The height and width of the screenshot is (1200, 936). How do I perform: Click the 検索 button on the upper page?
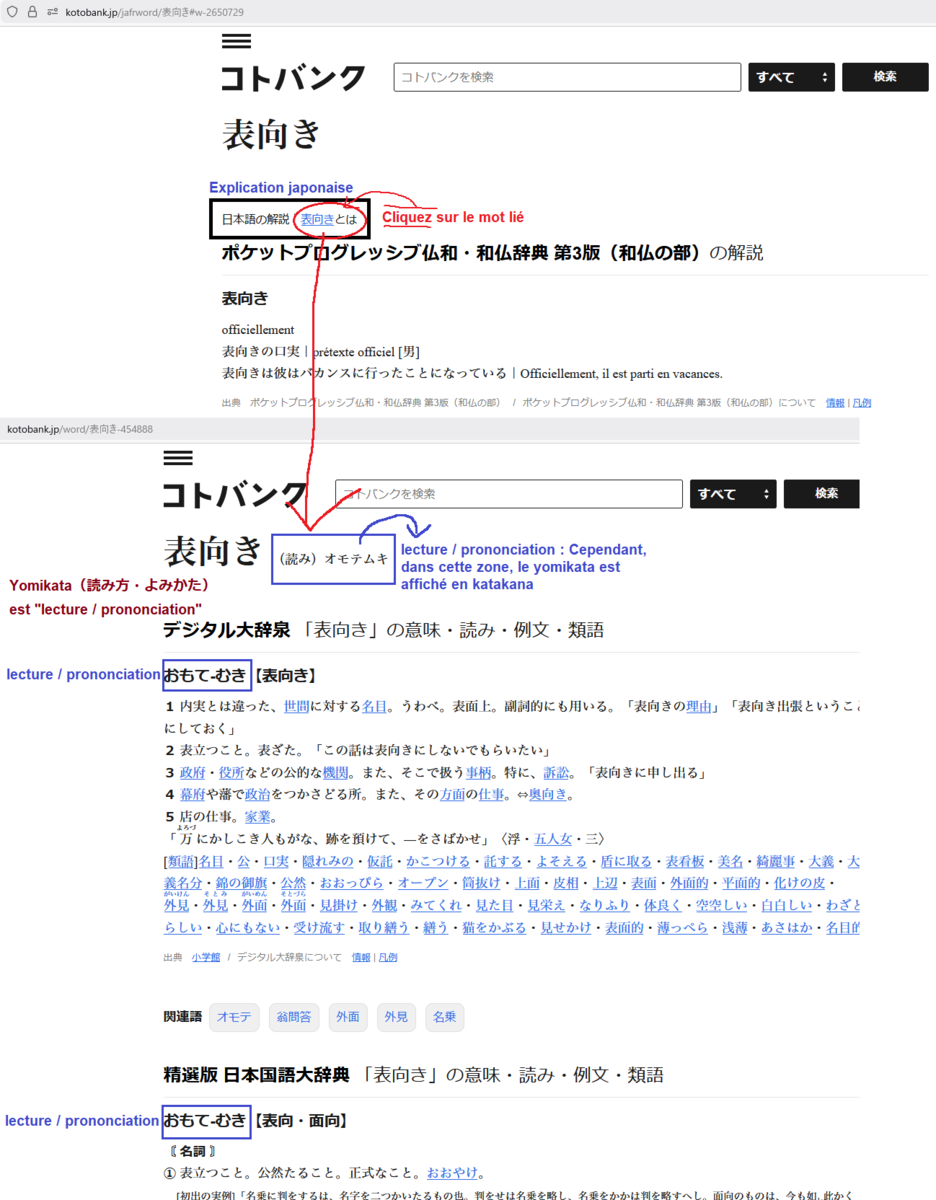tap(885, 77)
